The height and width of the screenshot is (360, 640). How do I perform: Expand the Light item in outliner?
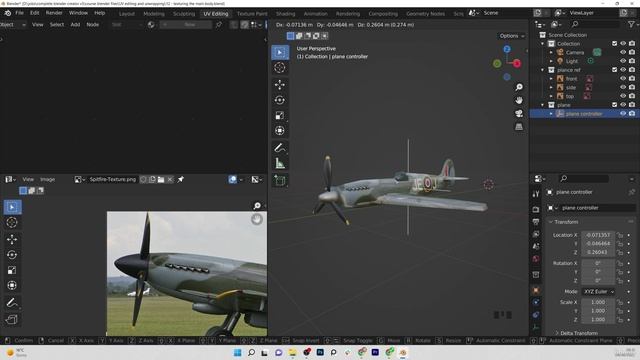pyautogui.click(x=551, y=61)
